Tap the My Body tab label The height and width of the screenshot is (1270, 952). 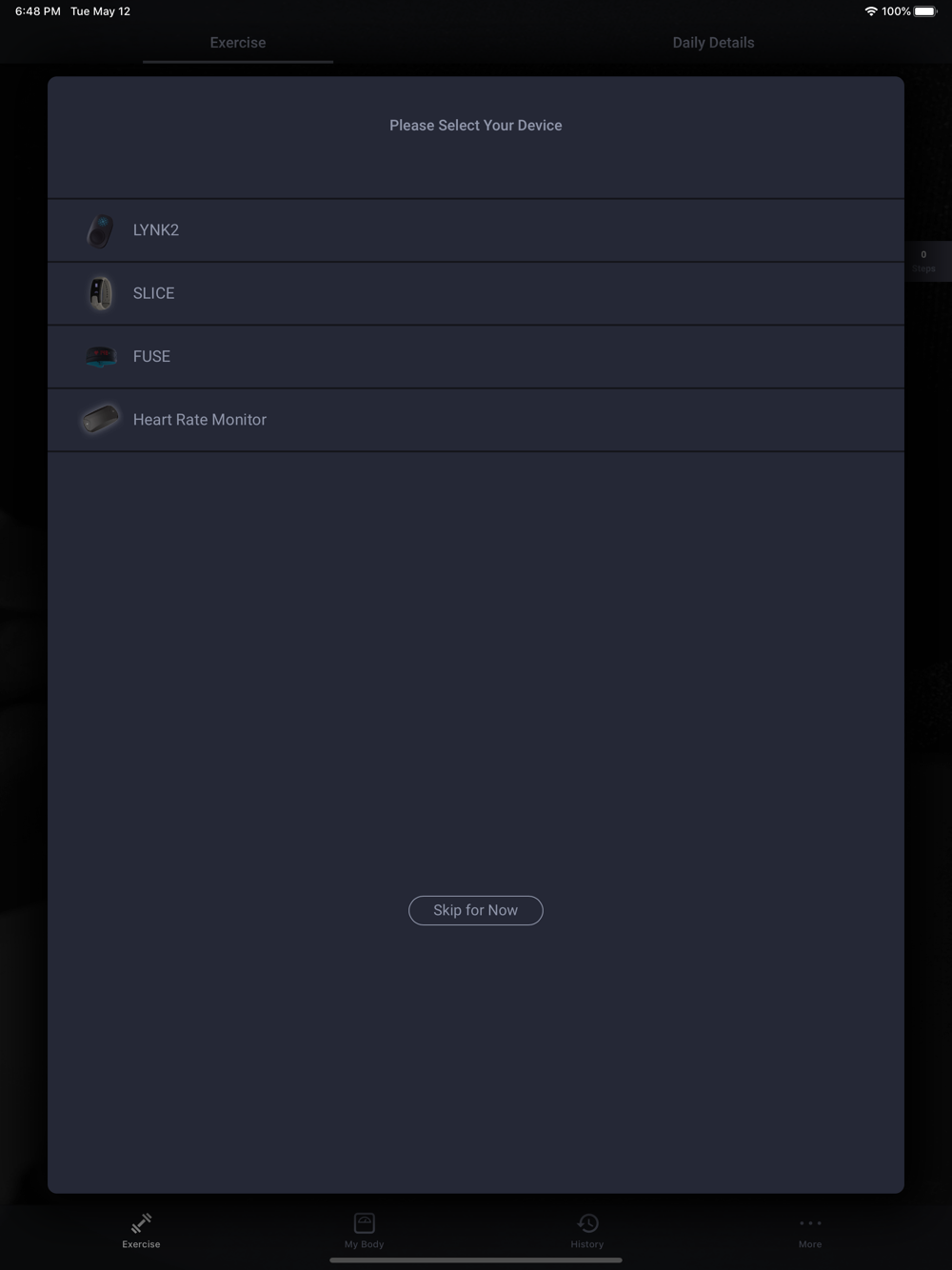tap(365, 1244)
